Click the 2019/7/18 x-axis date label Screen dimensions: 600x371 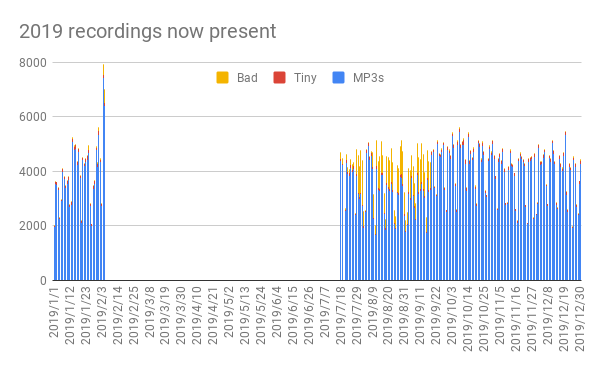click(x=341, y=315)
